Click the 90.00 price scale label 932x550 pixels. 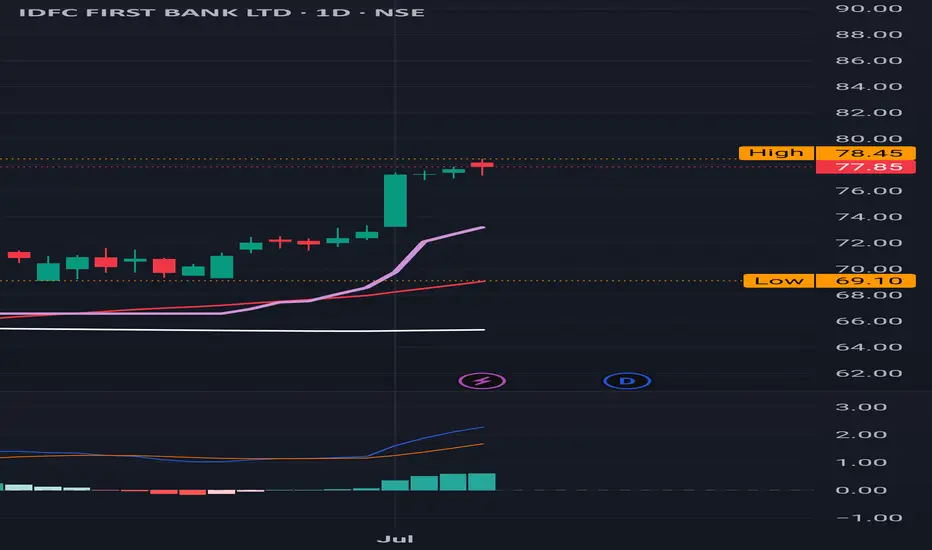pyautogui.click(x=868, y=8)
